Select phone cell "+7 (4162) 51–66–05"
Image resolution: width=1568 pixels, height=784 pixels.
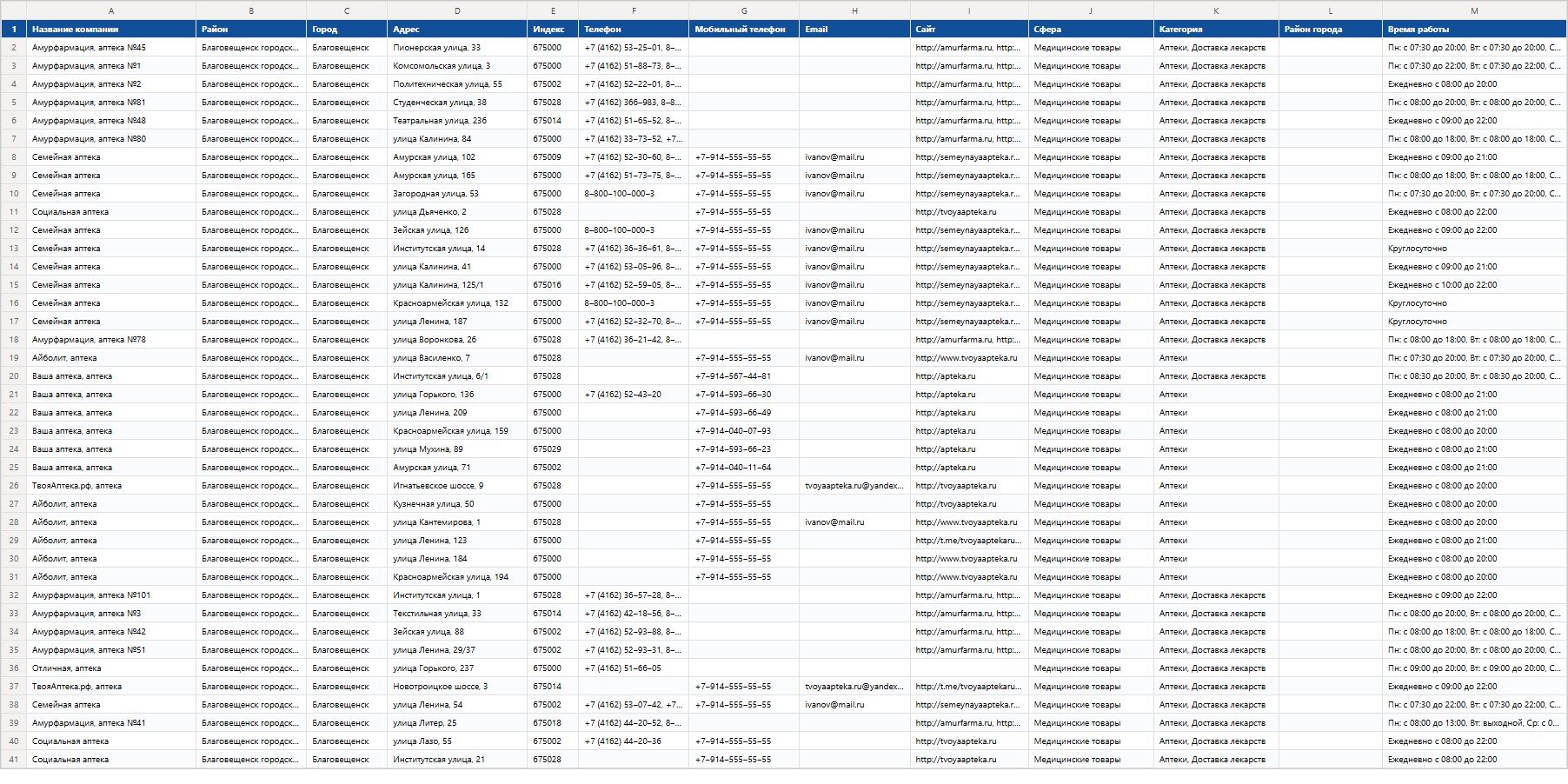click(x=634, y=668)
